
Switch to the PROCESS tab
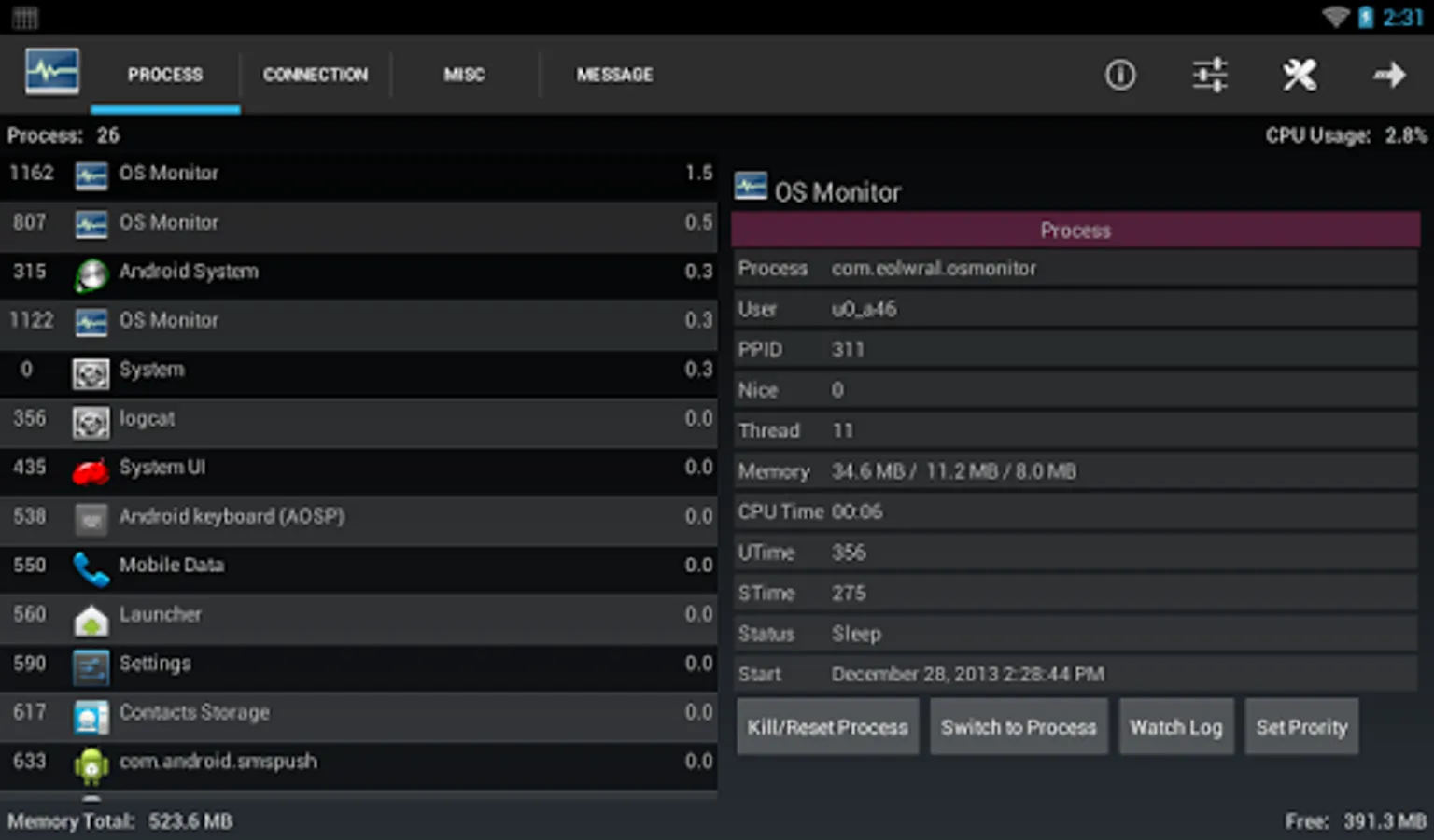(x=165, y=75)
